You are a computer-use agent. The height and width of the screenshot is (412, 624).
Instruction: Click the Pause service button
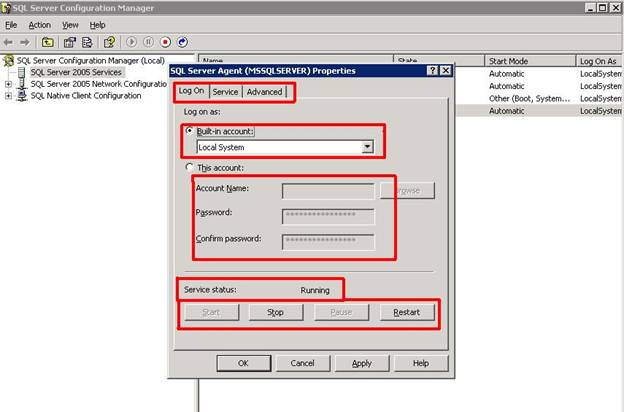(x=341, y=312)
